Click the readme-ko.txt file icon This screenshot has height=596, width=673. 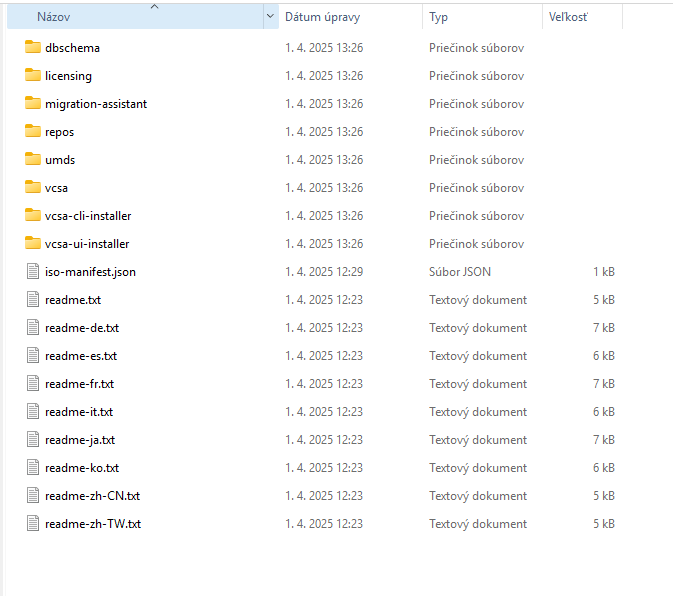(33, 467)
